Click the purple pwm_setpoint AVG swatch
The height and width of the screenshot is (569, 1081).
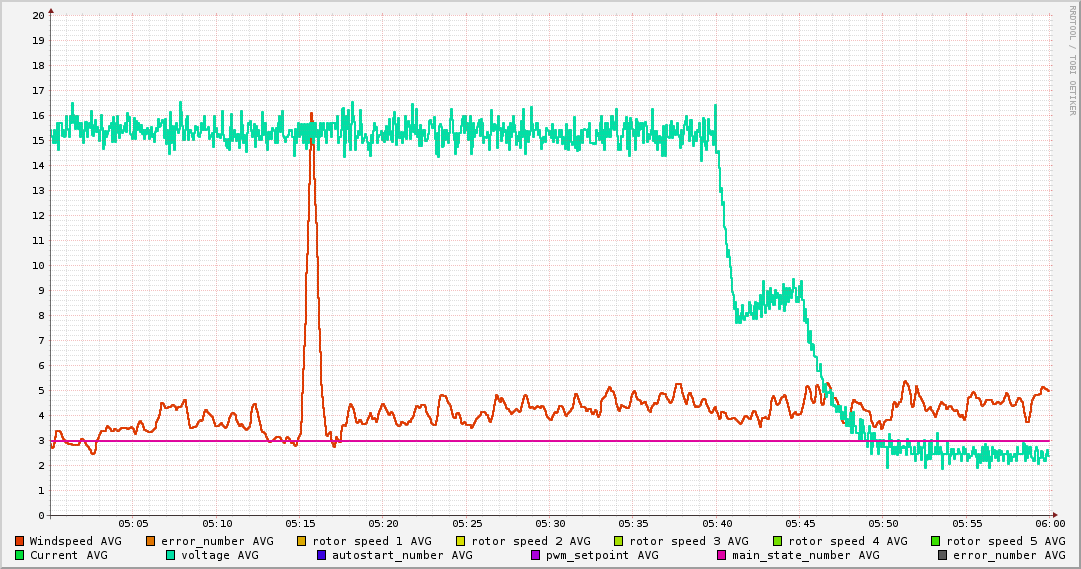pyautogui.click(x=535, y=555)
